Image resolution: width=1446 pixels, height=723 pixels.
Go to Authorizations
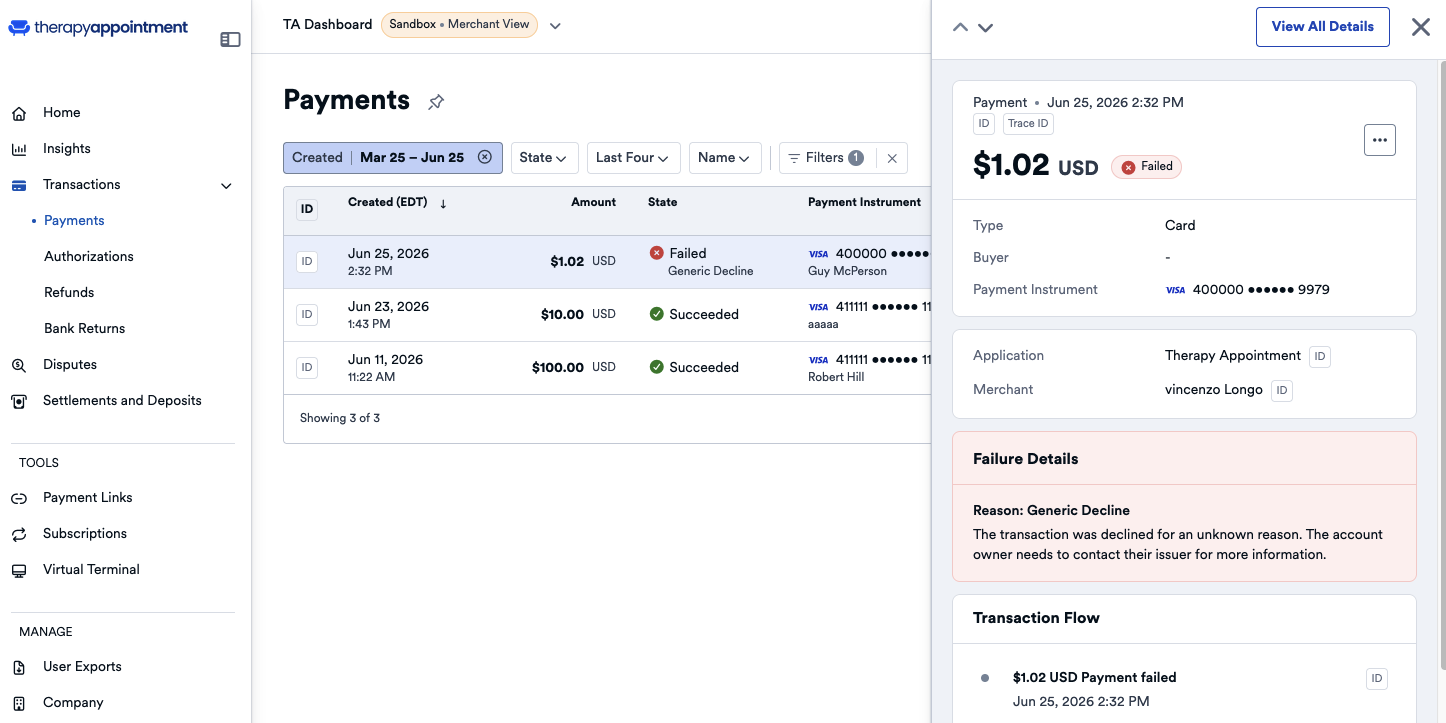tap(89, 257)
